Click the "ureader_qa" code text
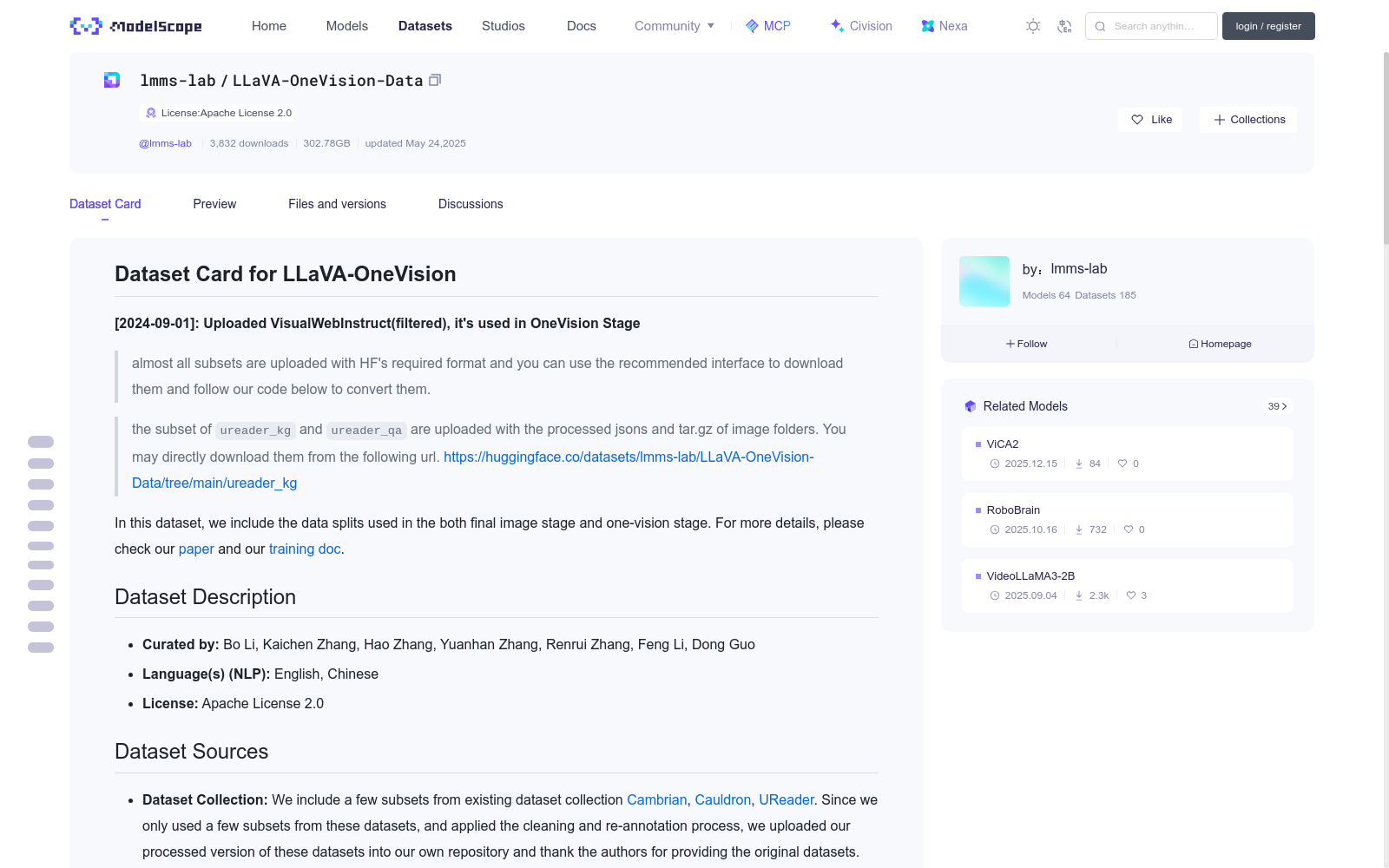Image resolution: width=1389 pixels, height=868 pixels. pos(366,431)
